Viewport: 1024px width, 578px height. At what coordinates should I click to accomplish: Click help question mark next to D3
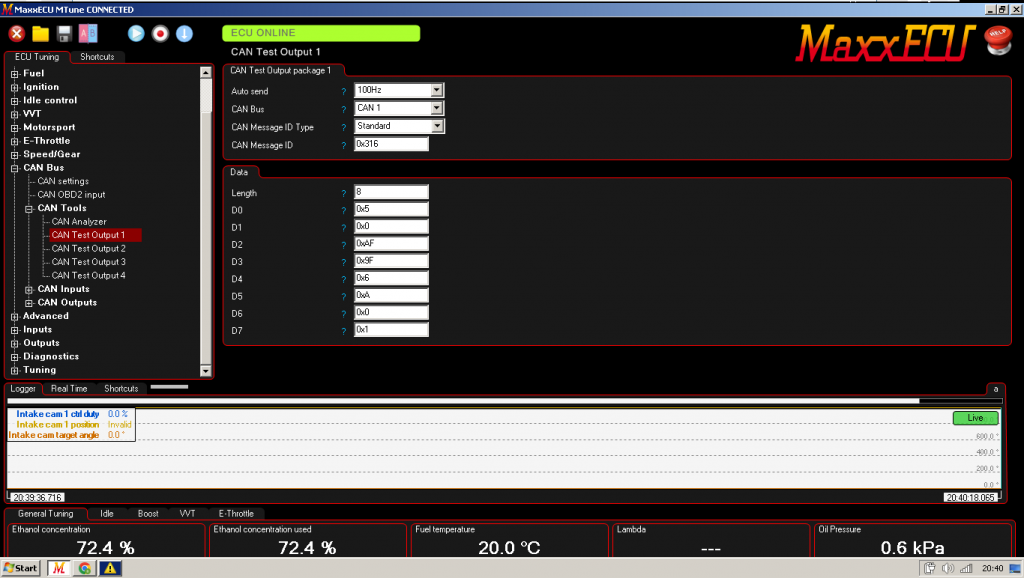coord(344,262)
